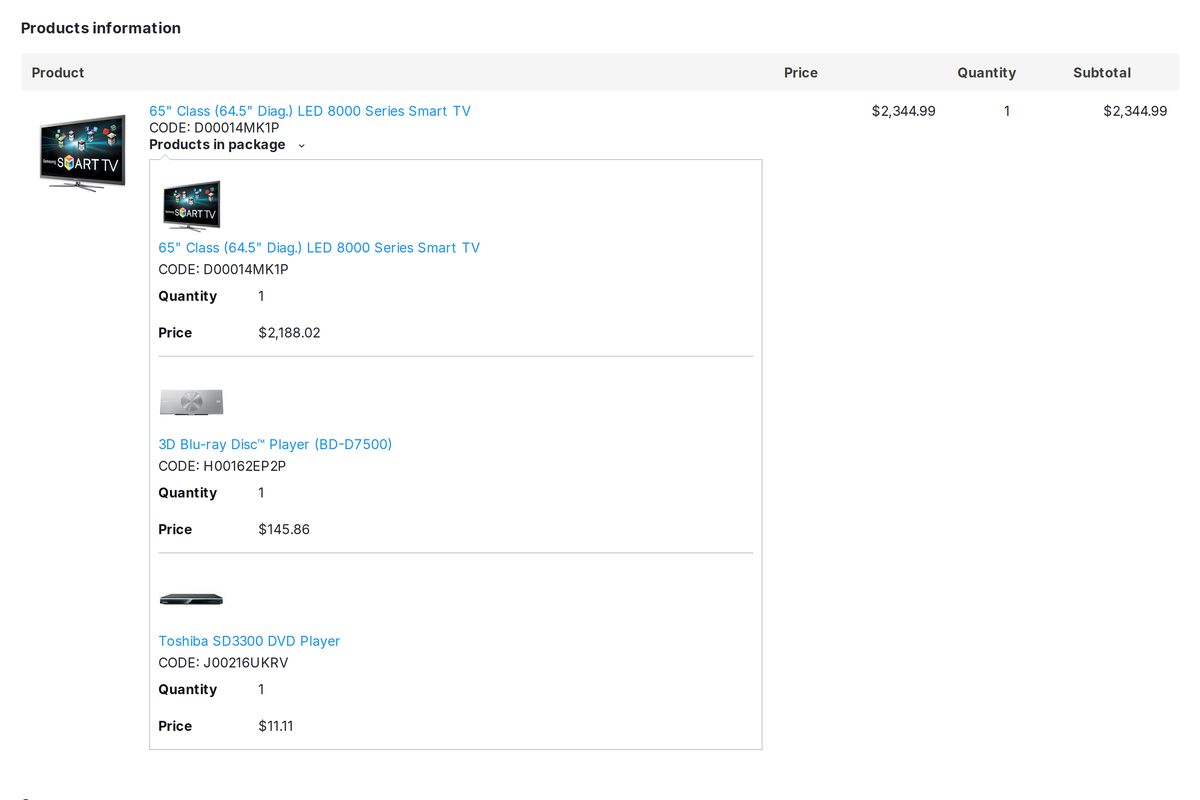Click the large Smart TV product thumbnail
Image resolution: width=1200 pixels, height=800 pixels.
(83, 152)
